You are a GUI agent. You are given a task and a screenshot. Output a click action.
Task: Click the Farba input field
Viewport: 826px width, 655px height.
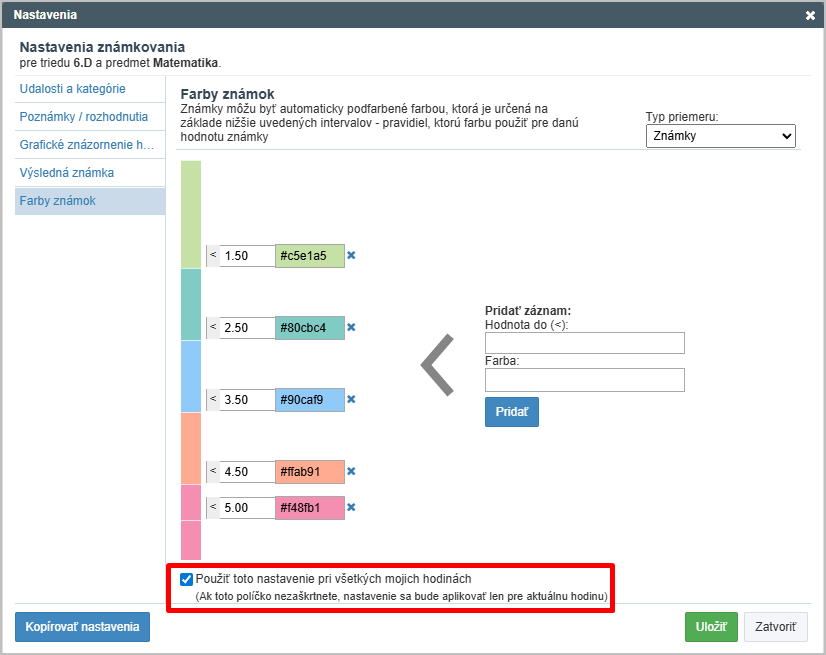[584, 380]
